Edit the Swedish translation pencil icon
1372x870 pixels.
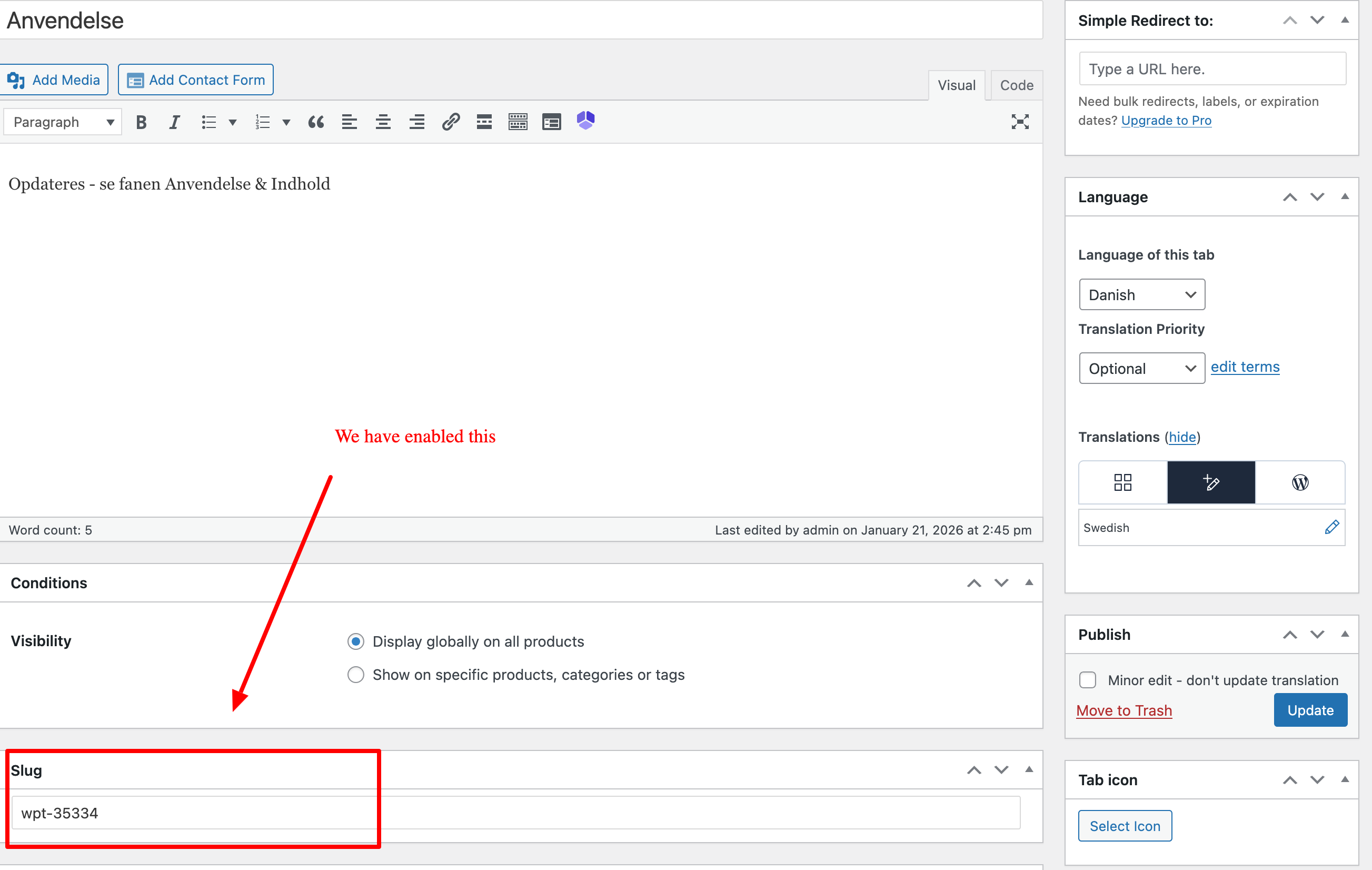pyautogui.click(x=1331, y=527)
